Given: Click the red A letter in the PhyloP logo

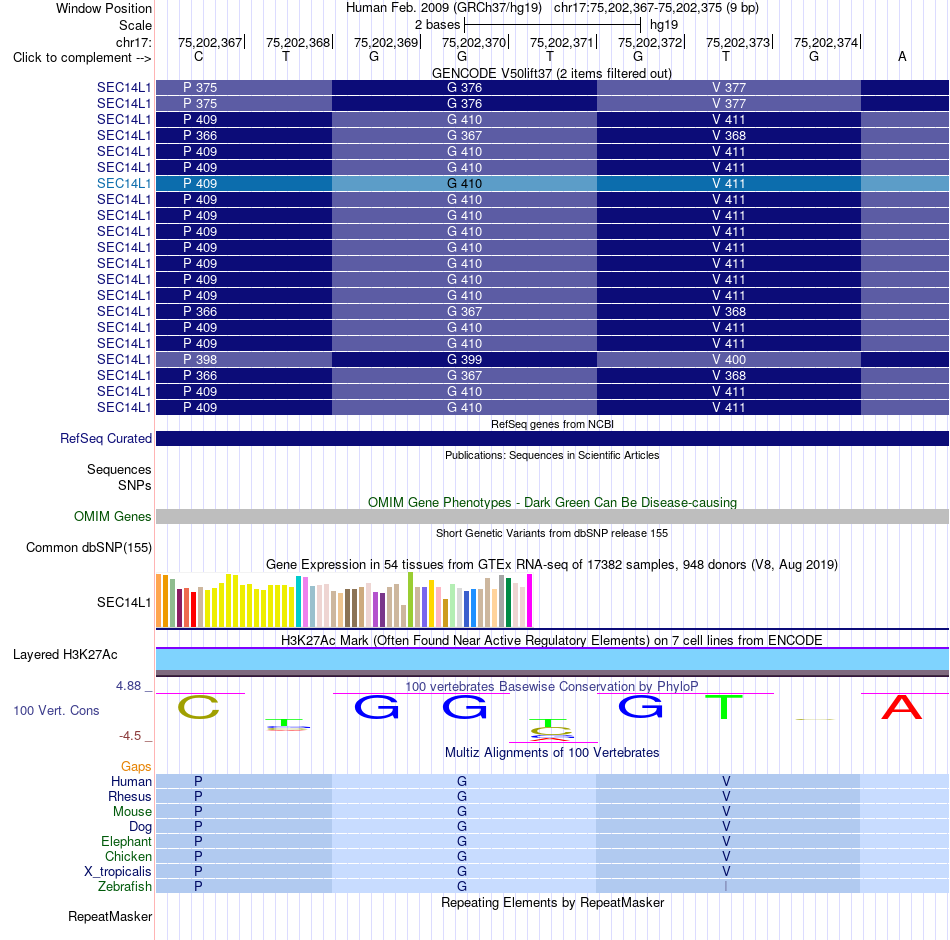Looking at the screenshot, I should click(x=902, y=707).
